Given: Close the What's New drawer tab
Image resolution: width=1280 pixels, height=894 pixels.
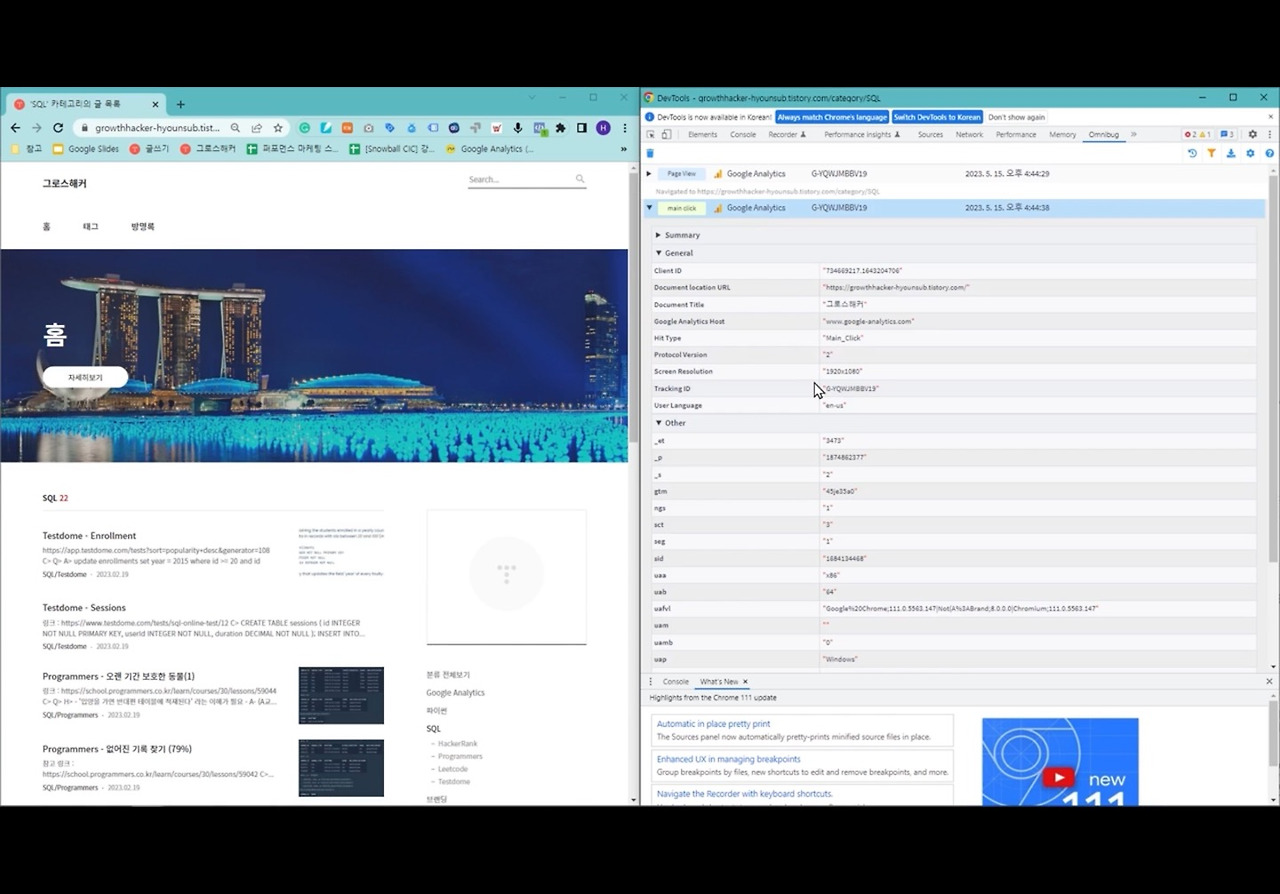Looking at the screenshot, I should [745, 682].
